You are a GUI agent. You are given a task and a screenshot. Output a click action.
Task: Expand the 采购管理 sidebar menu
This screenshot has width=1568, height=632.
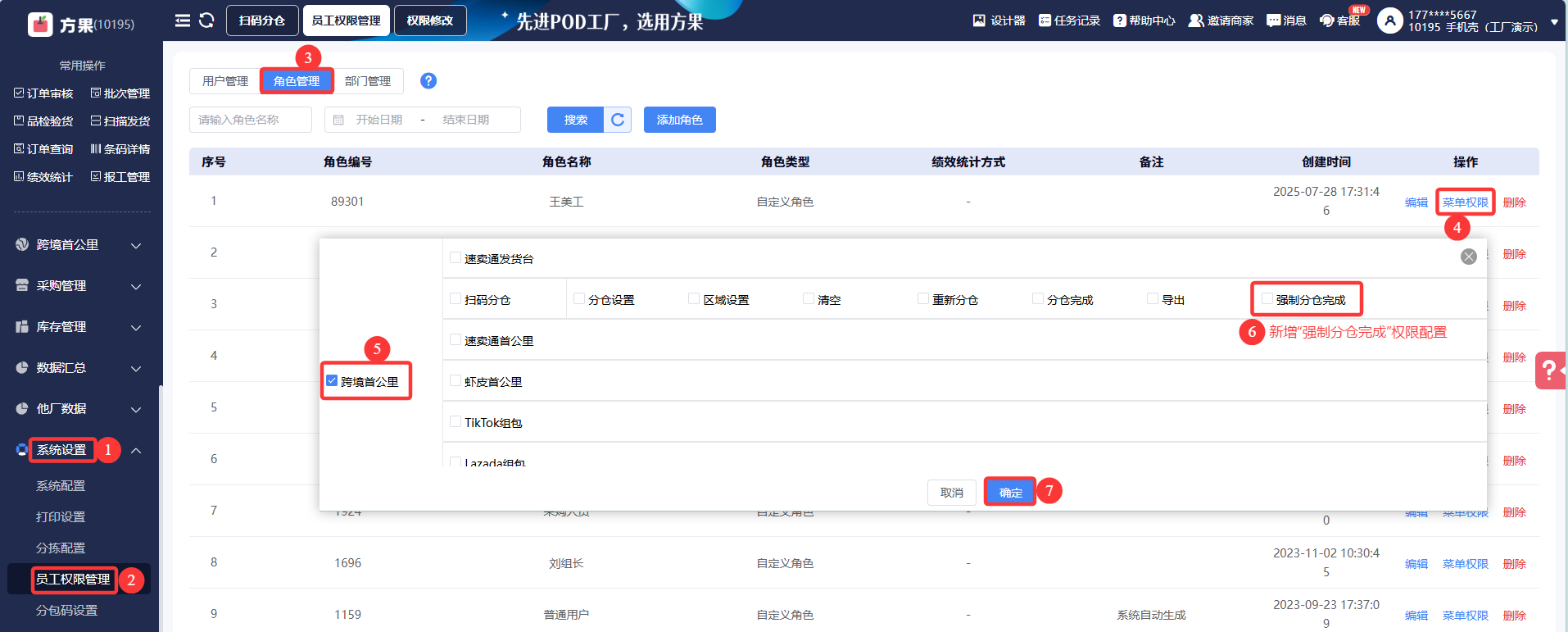(79, 286)
